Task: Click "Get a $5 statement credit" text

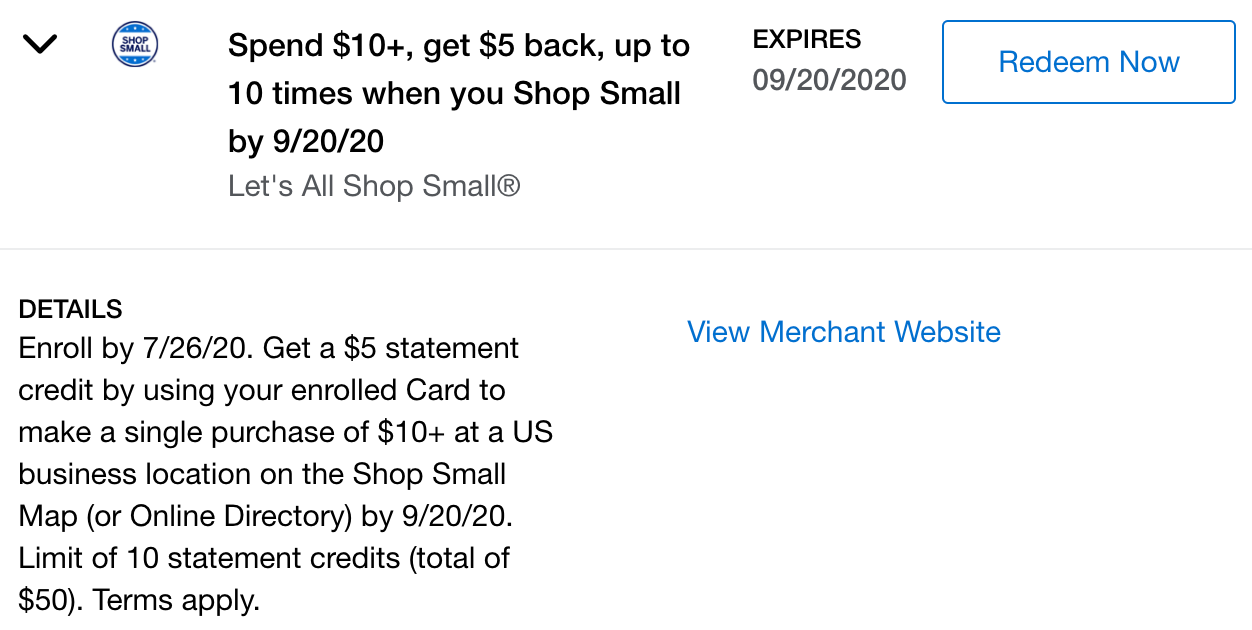Action: tap(270, 370)
